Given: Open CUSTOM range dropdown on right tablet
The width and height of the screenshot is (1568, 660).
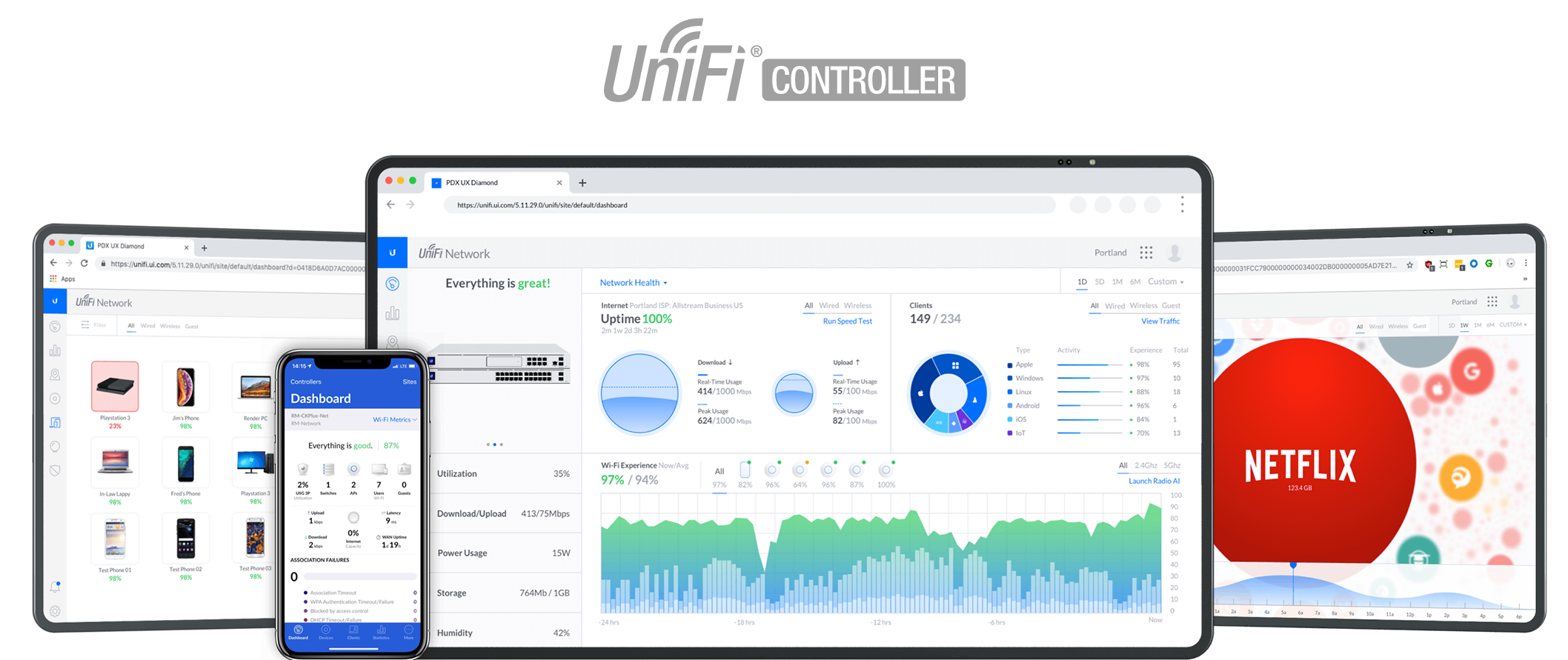Looking at the screenshot, I should pyautogui.click(x=1512, y=324).
